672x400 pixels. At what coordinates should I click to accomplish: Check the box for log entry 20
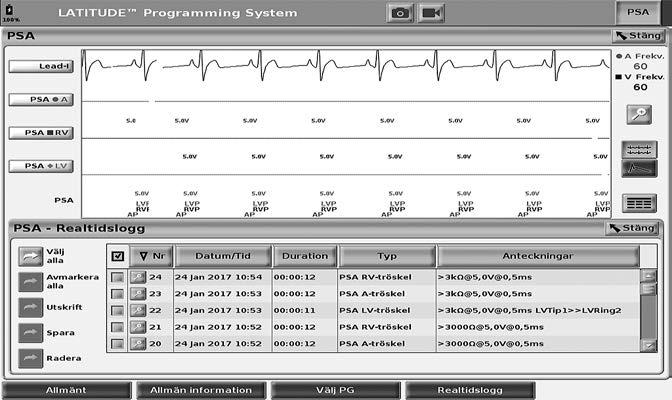coord(117,344)
